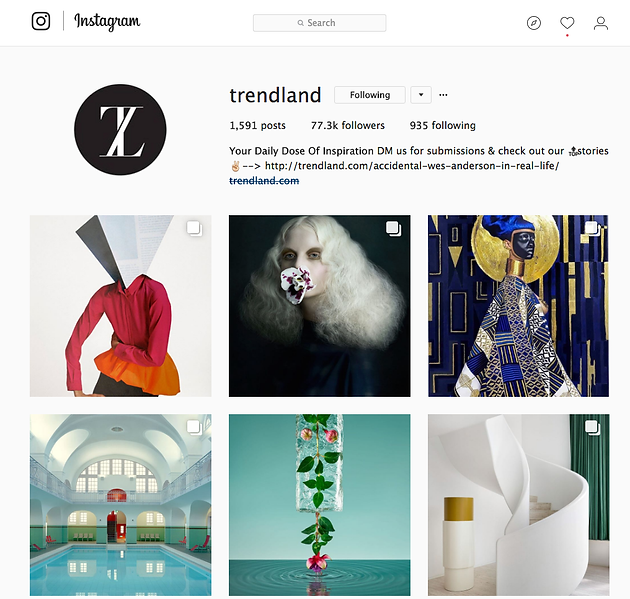Toggle the Following button
The width and height of the screenshot is (630, 599).
tap(370, 95)
